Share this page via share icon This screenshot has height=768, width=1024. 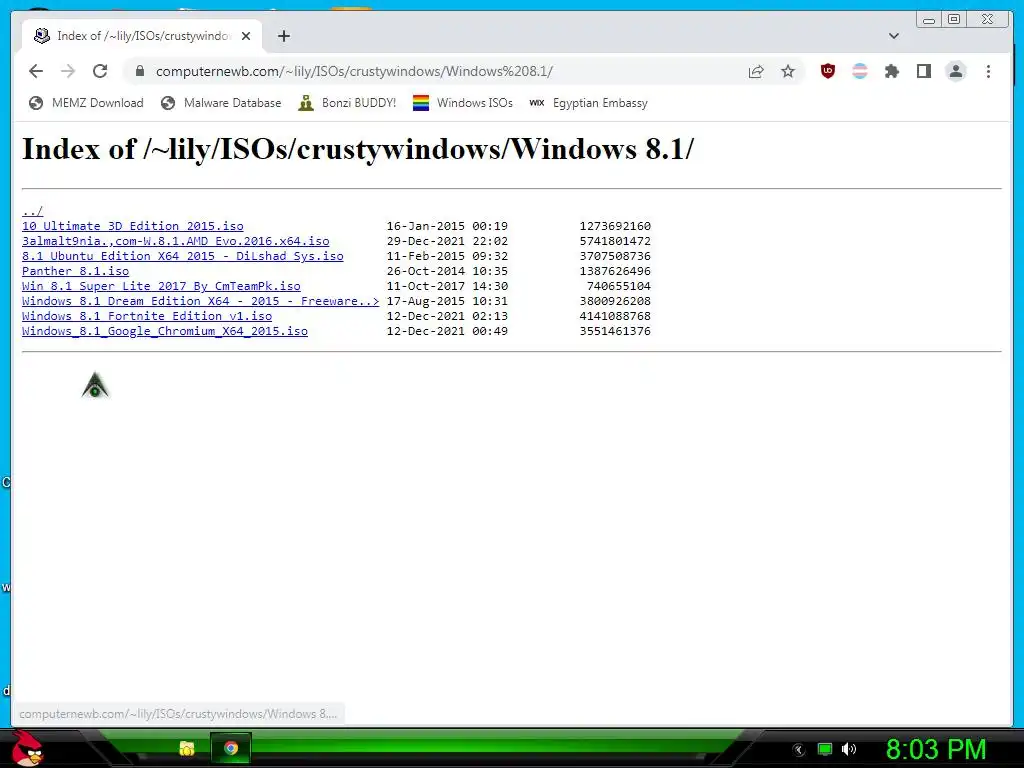[x=756, y=71]
